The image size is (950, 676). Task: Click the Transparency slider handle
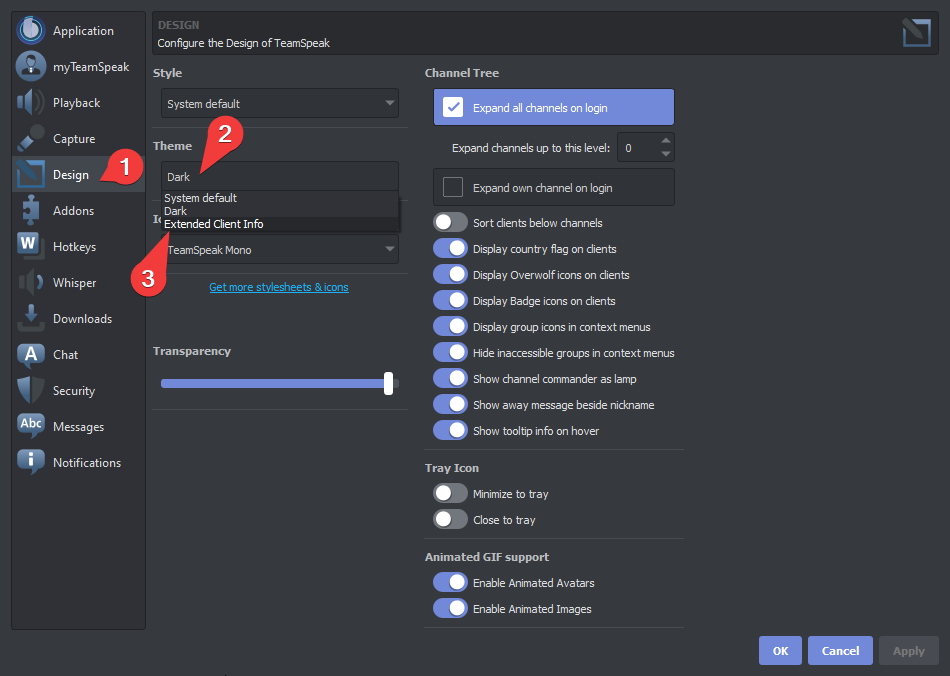pos(388,383)
